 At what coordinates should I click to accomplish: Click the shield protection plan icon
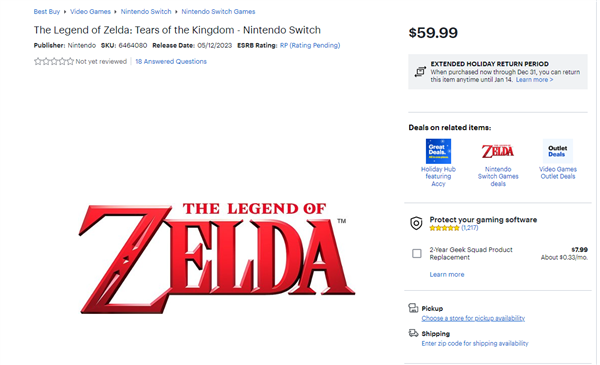tap(416, 223)
